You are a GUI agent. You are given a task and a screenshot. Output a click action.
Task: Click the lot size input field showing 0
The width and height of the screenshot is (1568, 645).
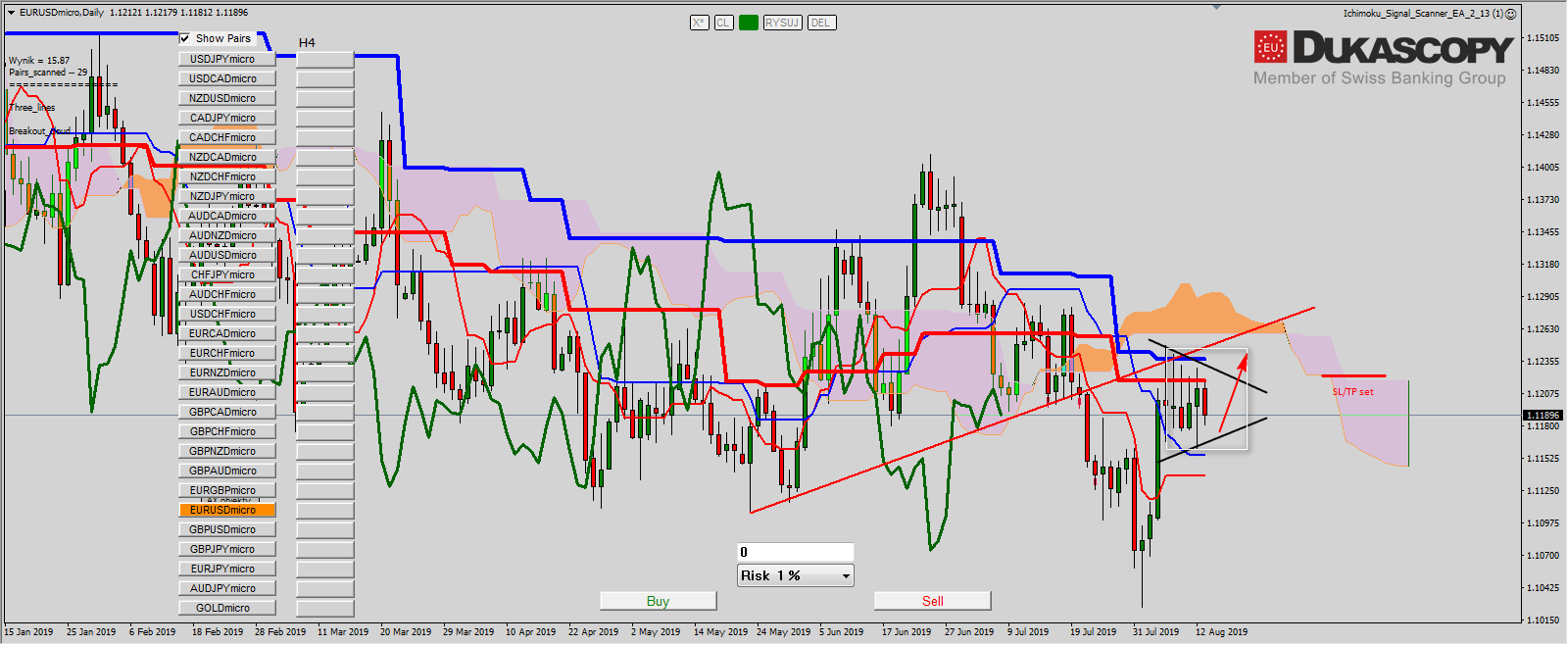pyautogui.click(x=795, y=552)
